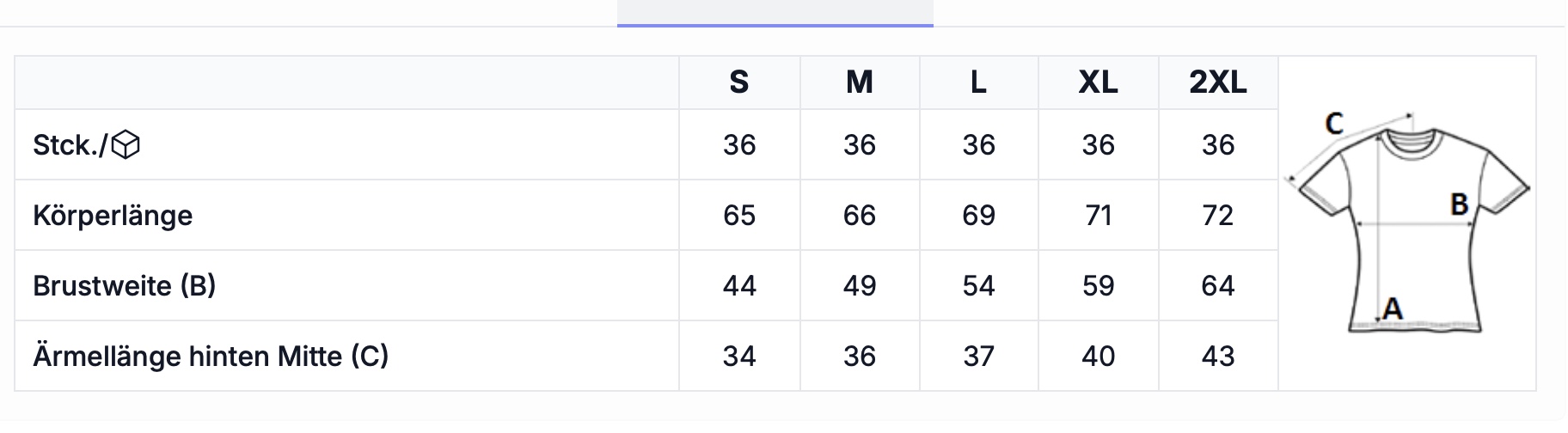Click Körperlänge value 65 for size S
The image size is (1568, 433).
(739, 216)
